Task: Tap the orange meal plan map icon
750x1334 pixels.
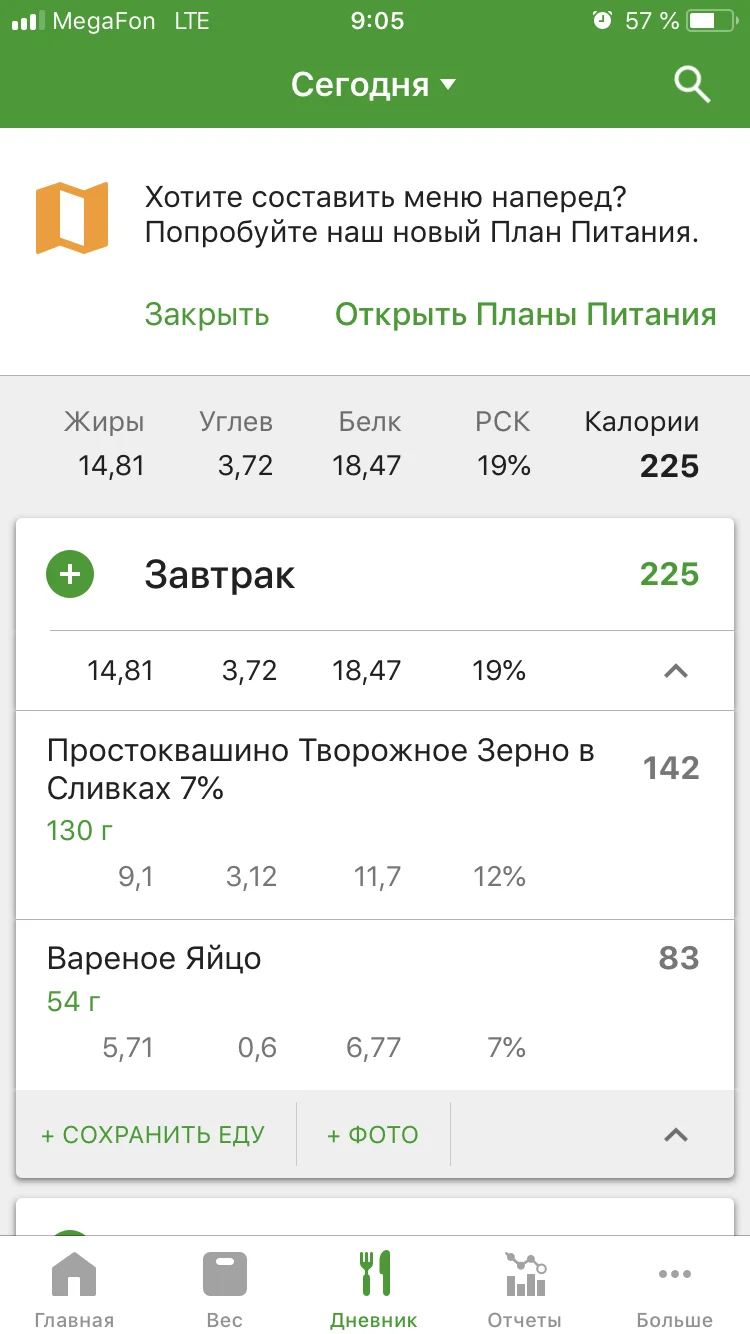Action: (x=71, y=218)
